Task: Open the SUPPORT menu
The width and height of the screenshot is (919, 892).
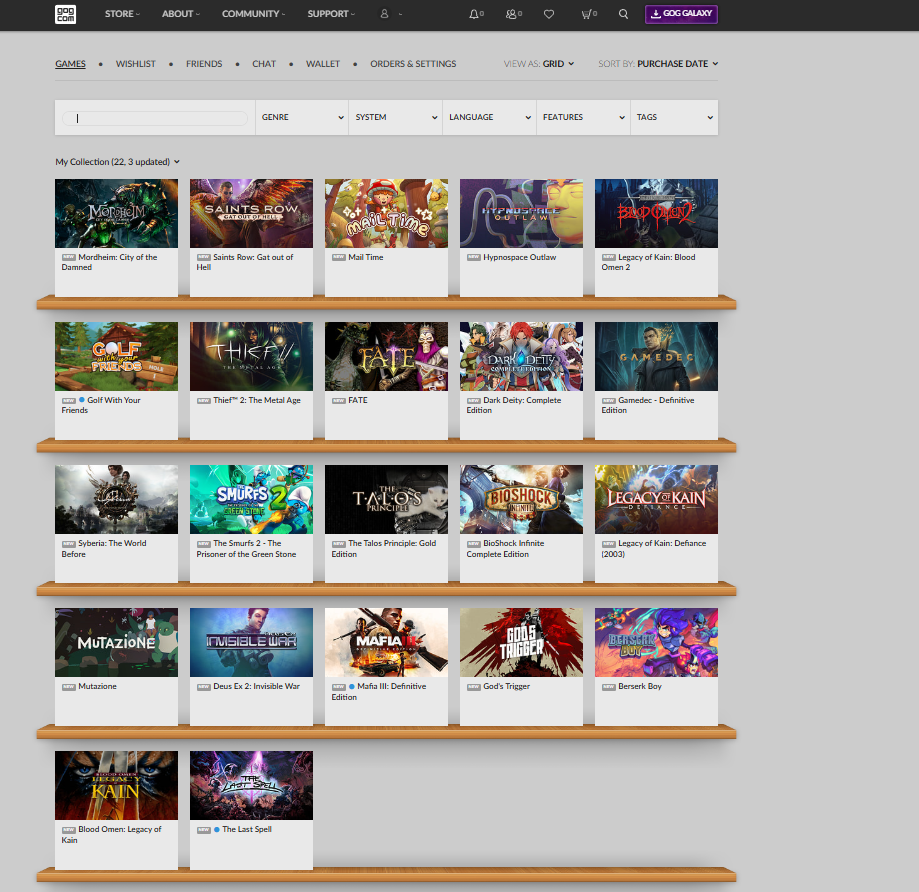Action: coord(331,13)
